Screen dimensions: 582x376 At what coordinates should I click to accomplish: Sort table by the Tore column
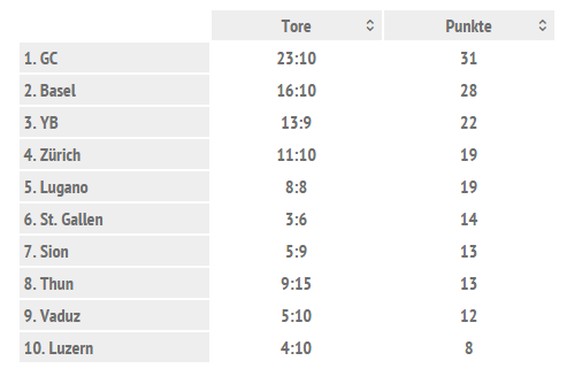tap(297, 25)
